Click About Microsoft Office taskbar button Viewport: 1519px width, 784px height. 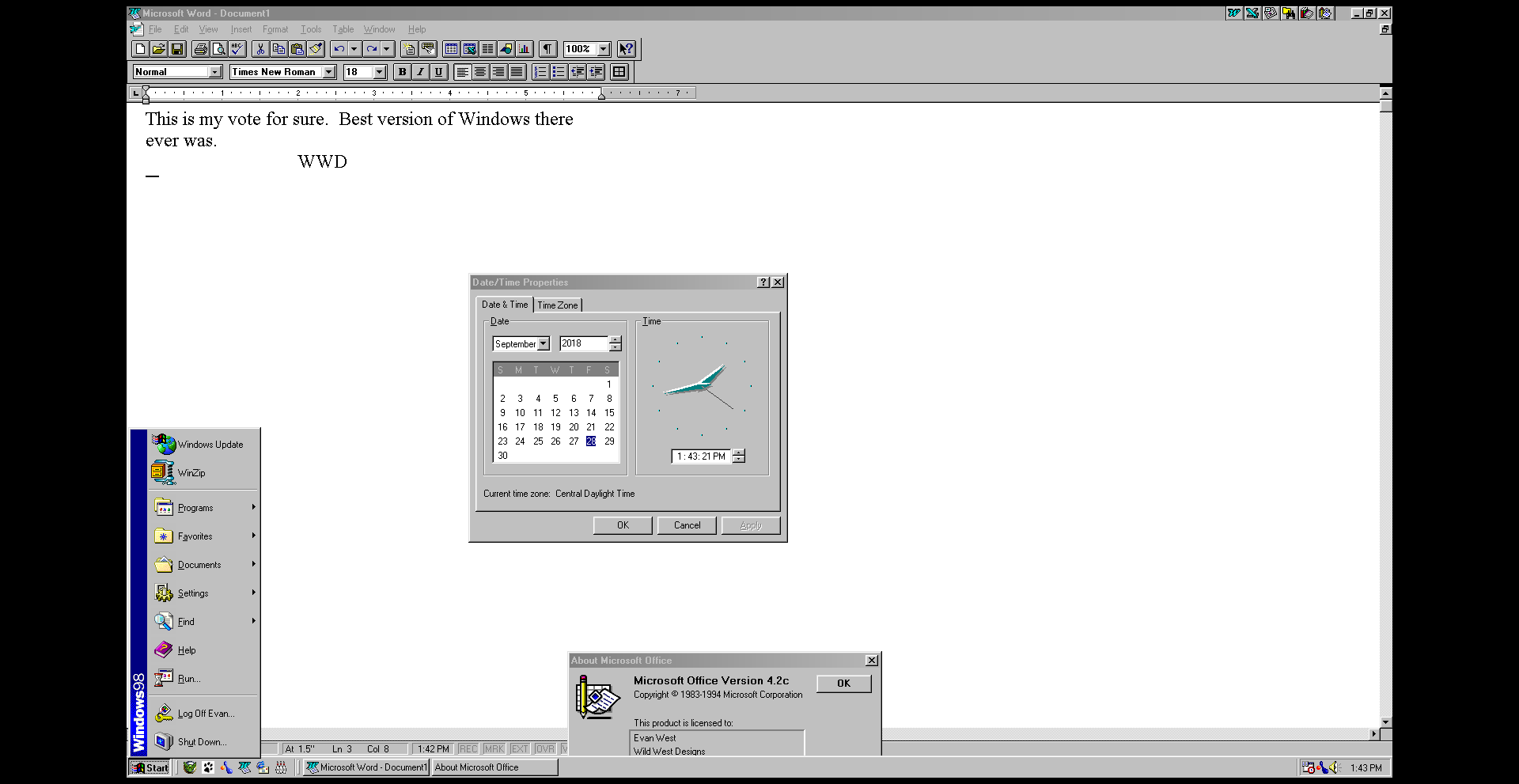[x=494, y=767]
